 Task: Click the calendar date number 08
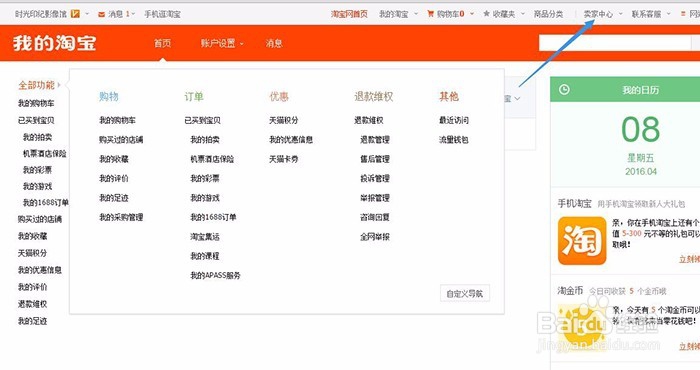point(641,129)
